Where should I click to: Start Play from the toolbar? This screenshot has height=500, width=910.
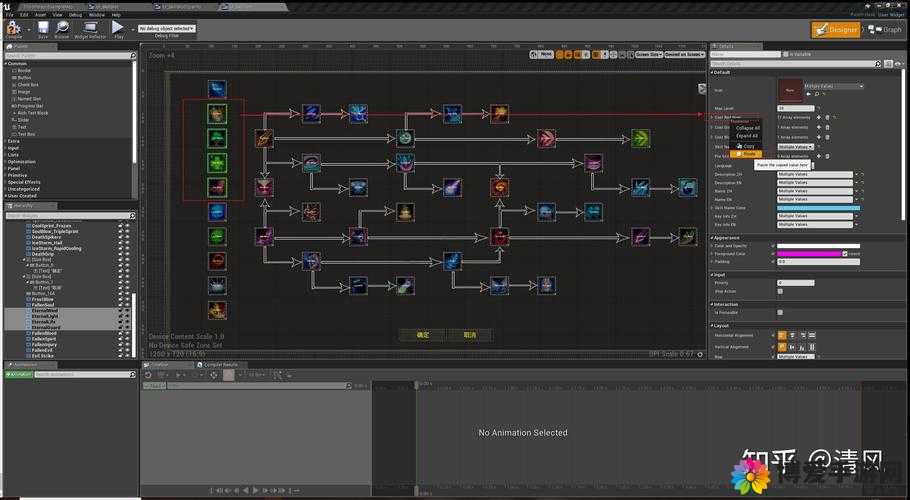coord(118,27)
